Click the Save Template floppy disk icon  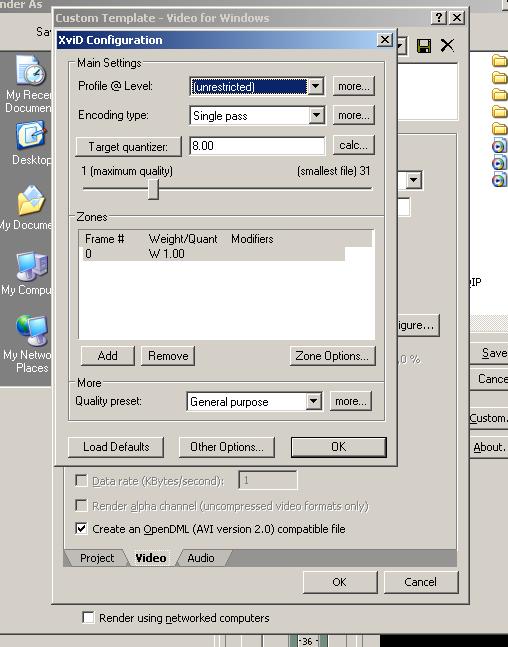click(424, 46)
